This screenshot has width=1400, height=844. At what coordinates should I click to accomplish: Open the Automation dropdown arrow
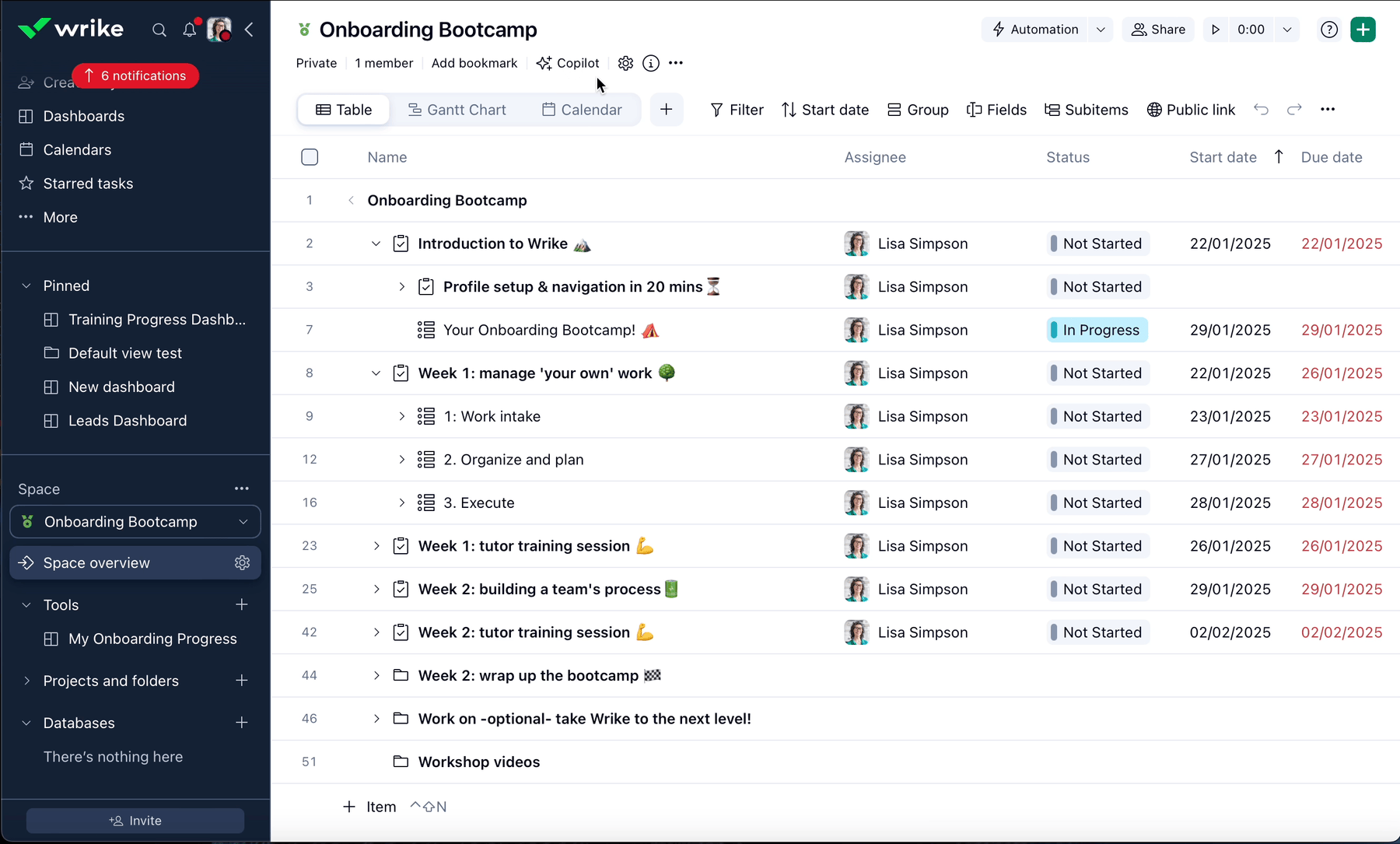(x=1101, y=30)
